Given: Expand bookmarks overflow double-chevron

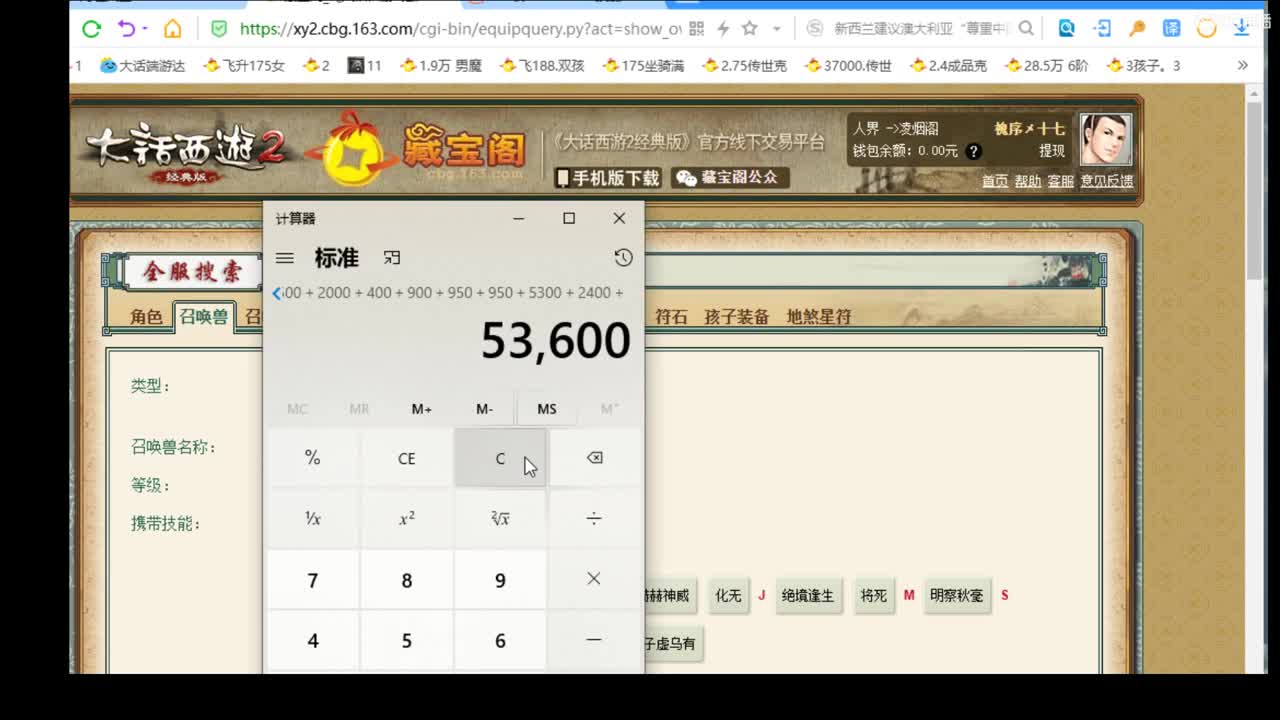Looking at the screenshot, I should [1243, 65].
